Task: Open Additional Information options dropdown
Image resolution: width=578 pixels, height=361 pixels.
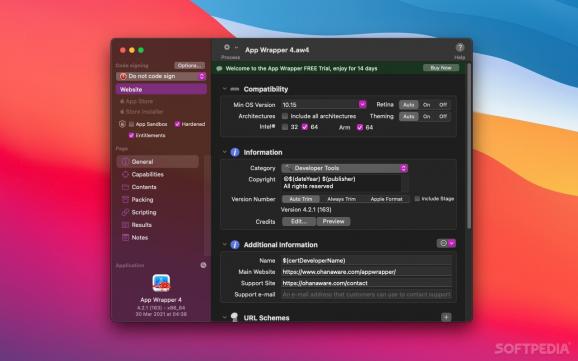Action: coord(446,243)
